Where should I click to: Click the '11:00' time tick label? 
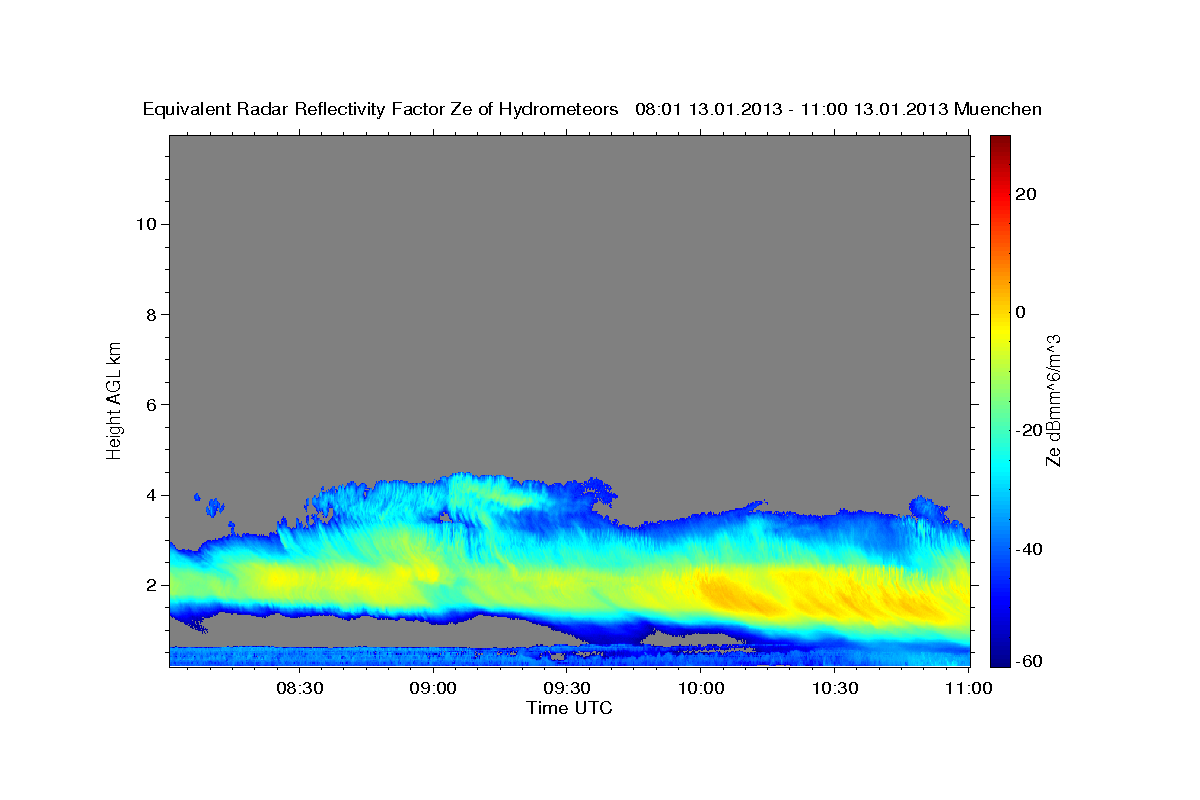pos(968,688)
